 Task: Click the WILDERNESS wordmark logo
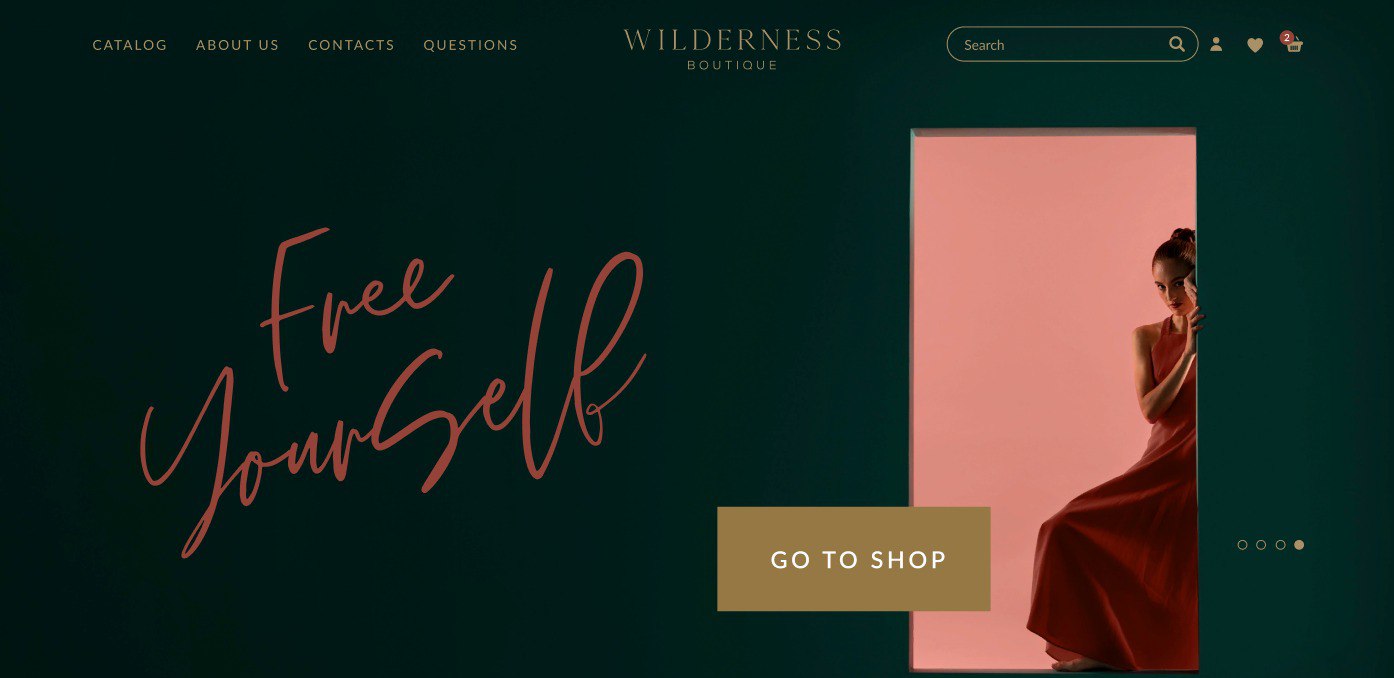pos(732,41)
